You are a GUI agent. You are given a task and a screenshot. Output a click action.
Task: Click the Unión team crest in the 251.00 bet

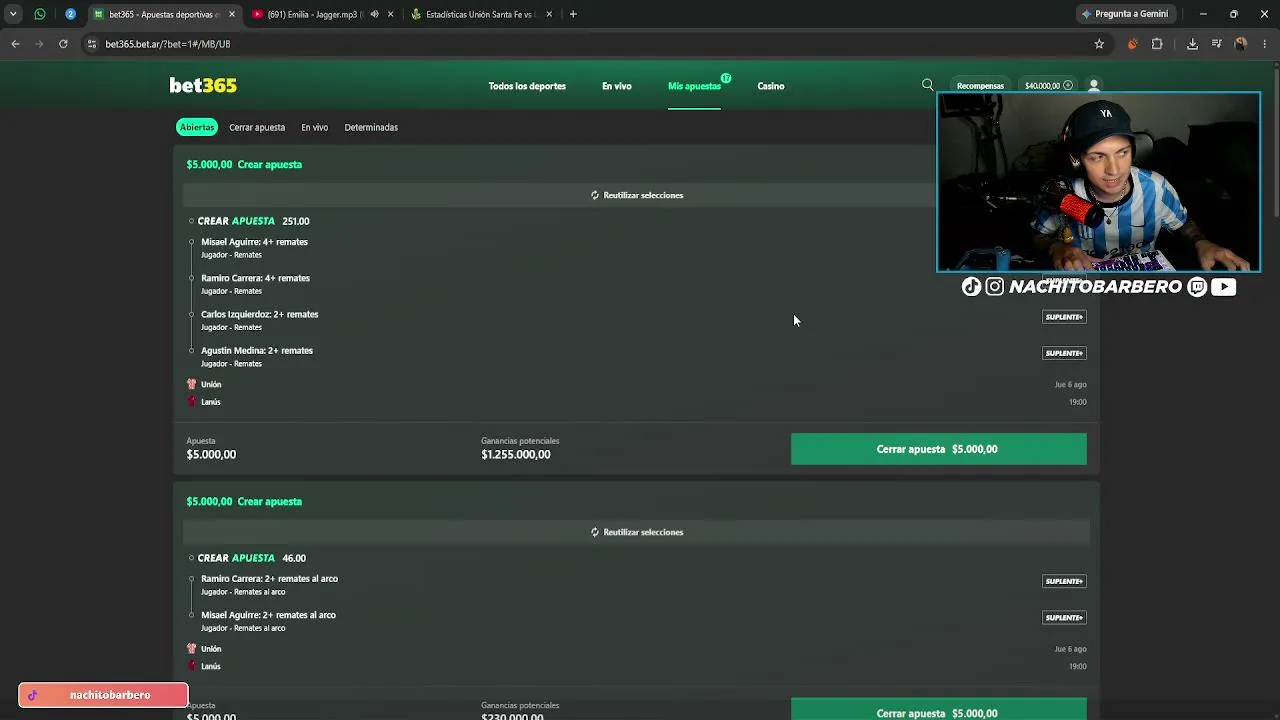coord(192,384)
